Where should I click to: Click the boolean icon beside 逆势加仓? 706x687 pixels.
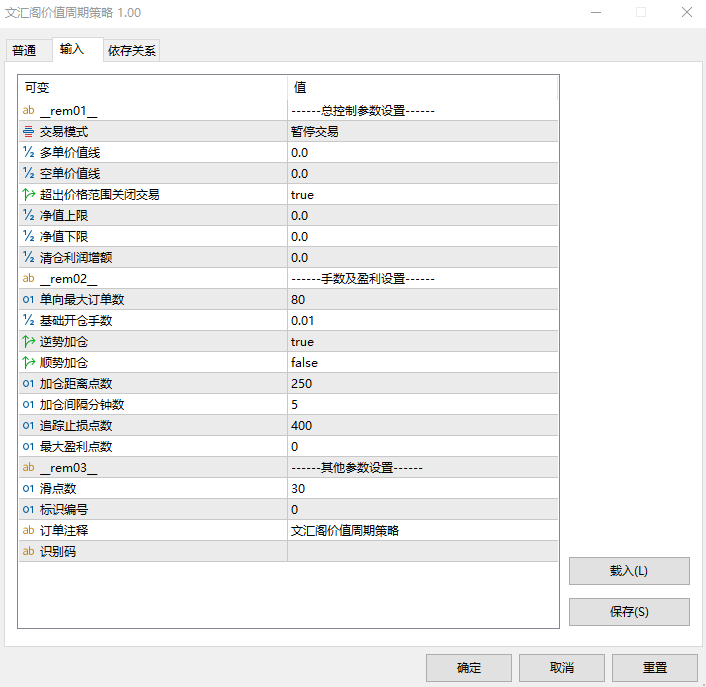click(x=28, y=342)
